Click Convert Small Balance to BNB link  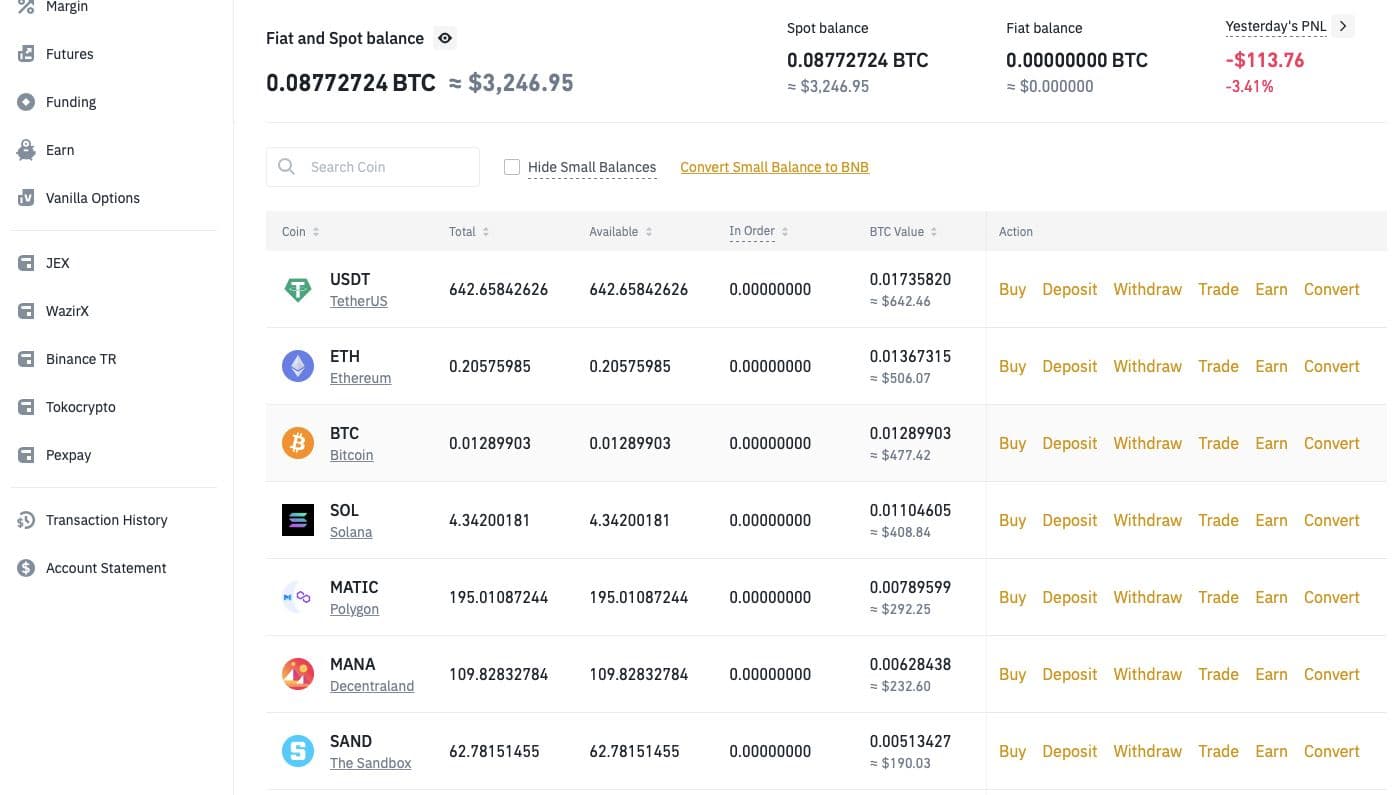pos(774,167)
